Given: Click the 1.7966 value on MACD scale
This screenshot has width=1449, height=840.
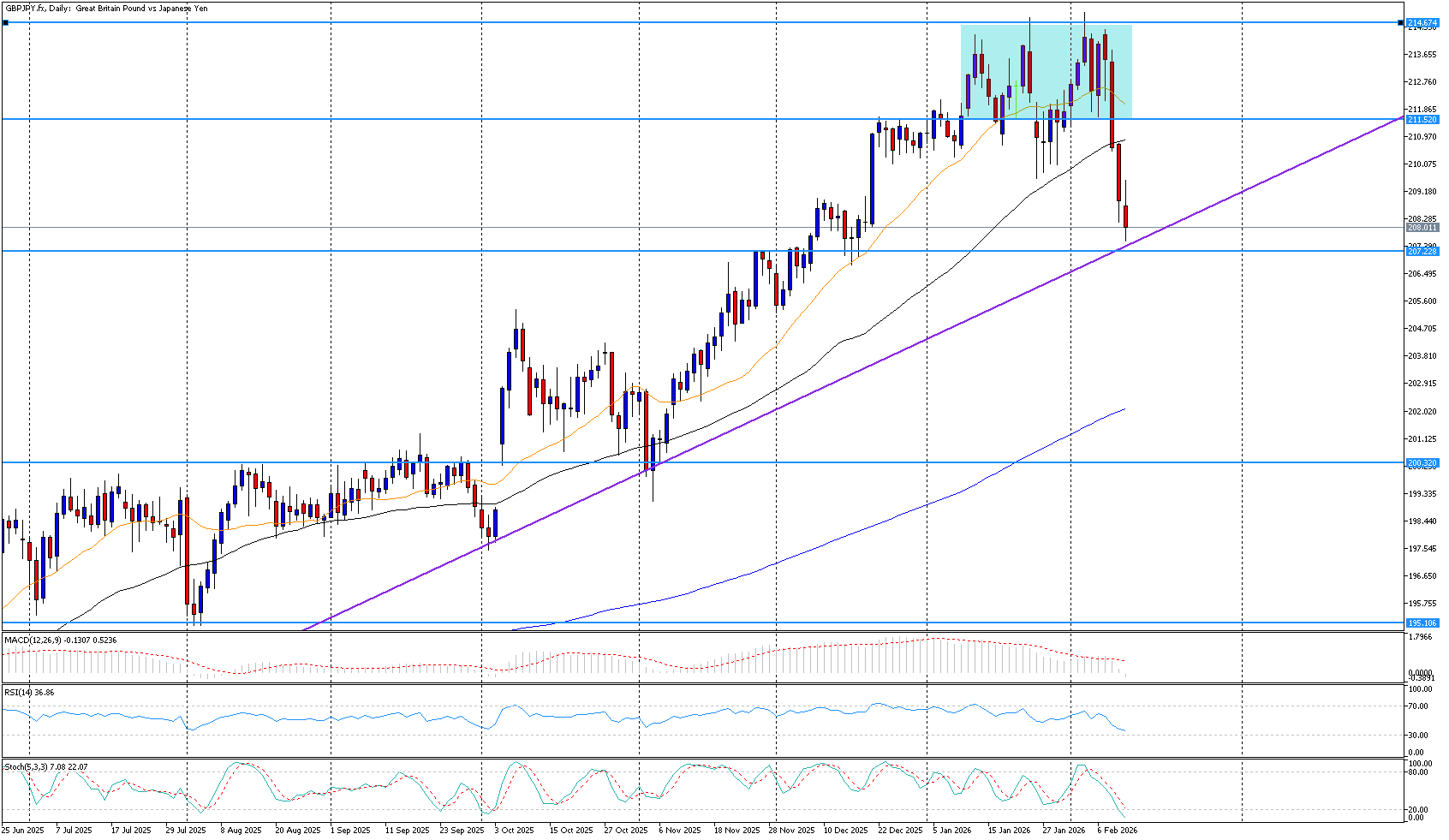Looking at the screenshot, I should click(1422, 637).
